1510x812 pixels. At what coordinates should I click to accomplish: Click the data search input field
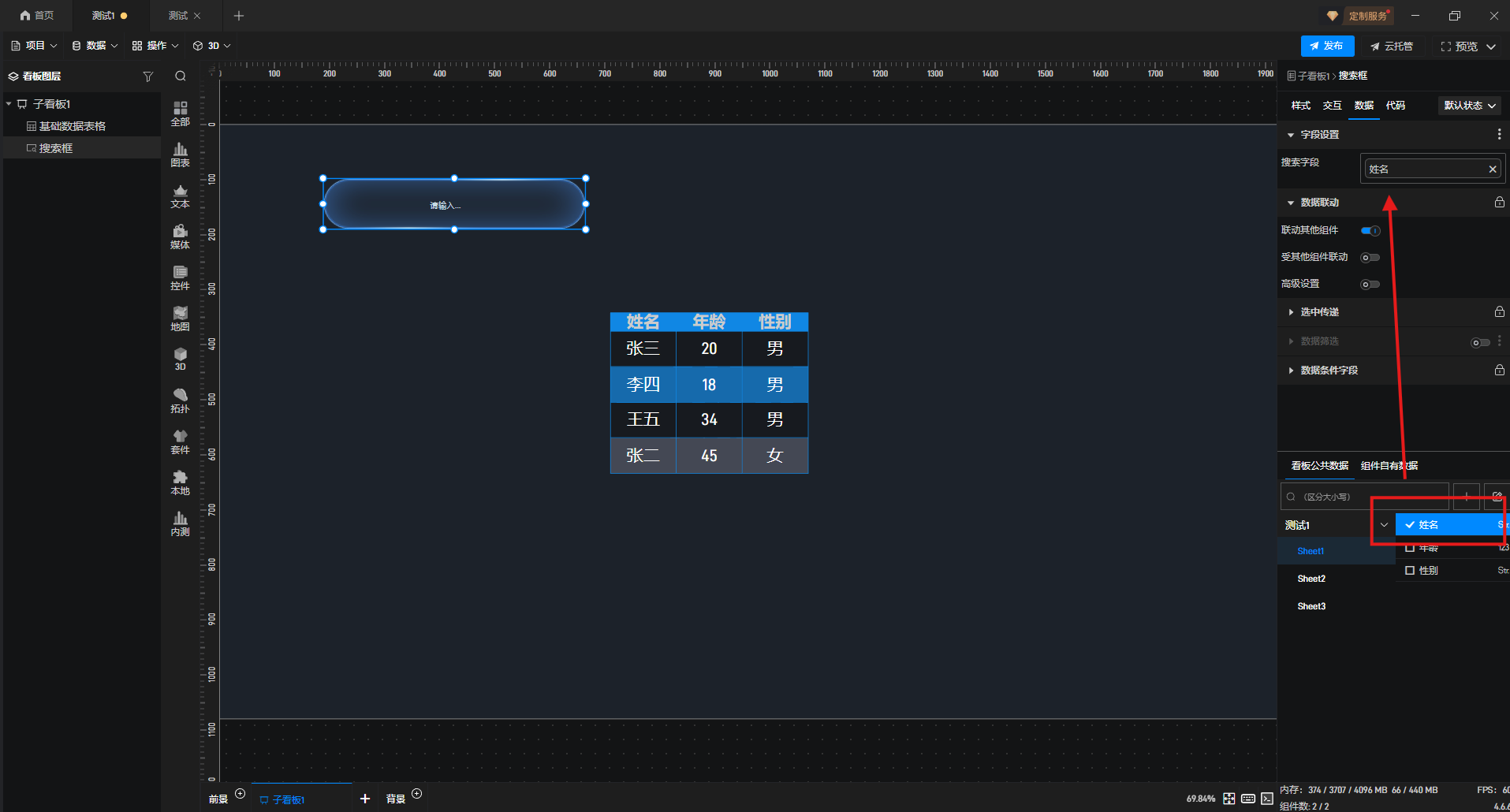(x=1368, y=497)
